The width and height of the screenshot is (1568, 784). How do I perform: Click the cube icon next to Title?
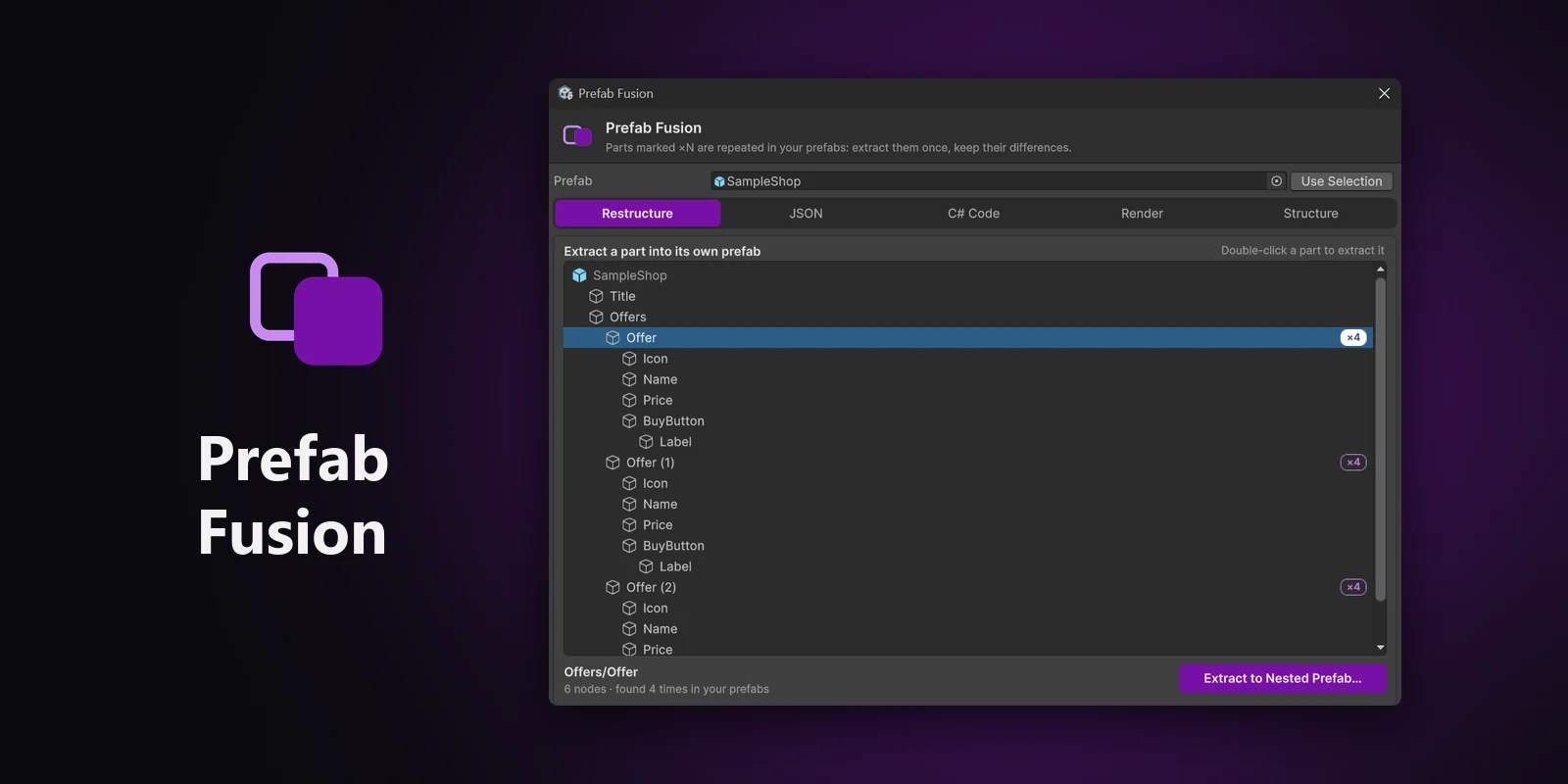[x=596, y=296]
